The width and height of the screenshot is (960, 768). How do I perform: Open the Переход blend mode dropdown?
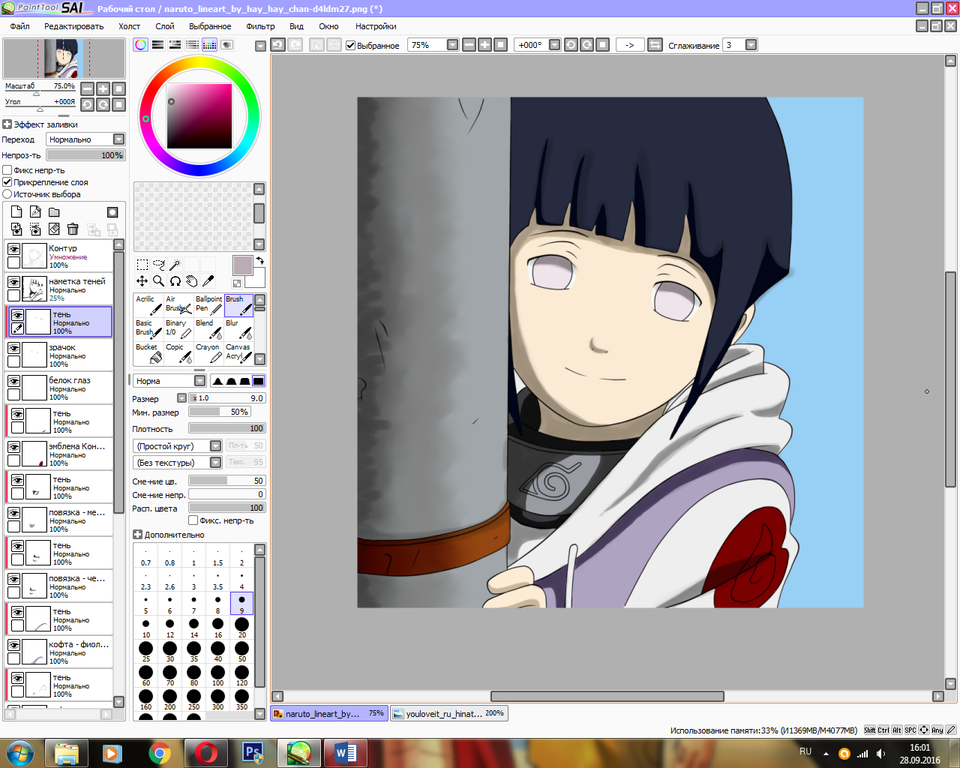119,140
